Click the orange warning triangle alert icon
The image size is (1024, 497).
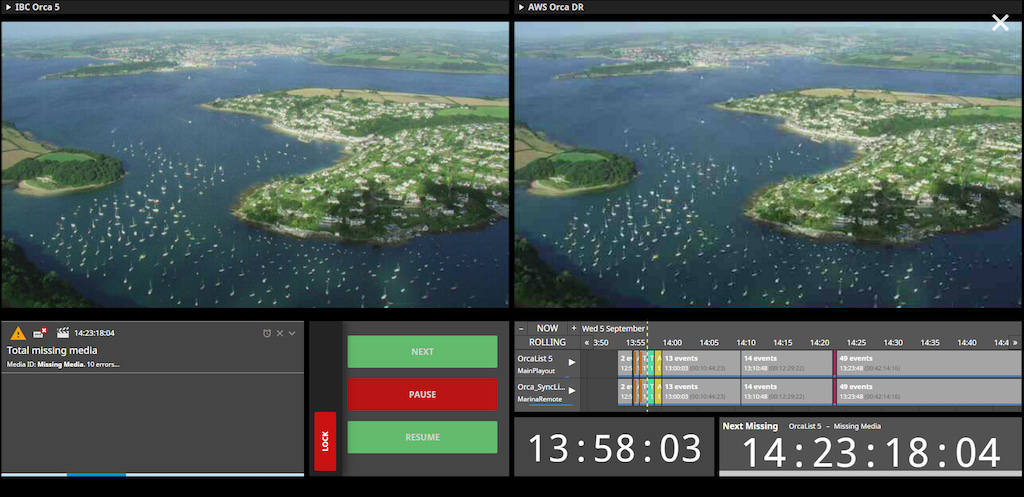click(x=18, y=333)
